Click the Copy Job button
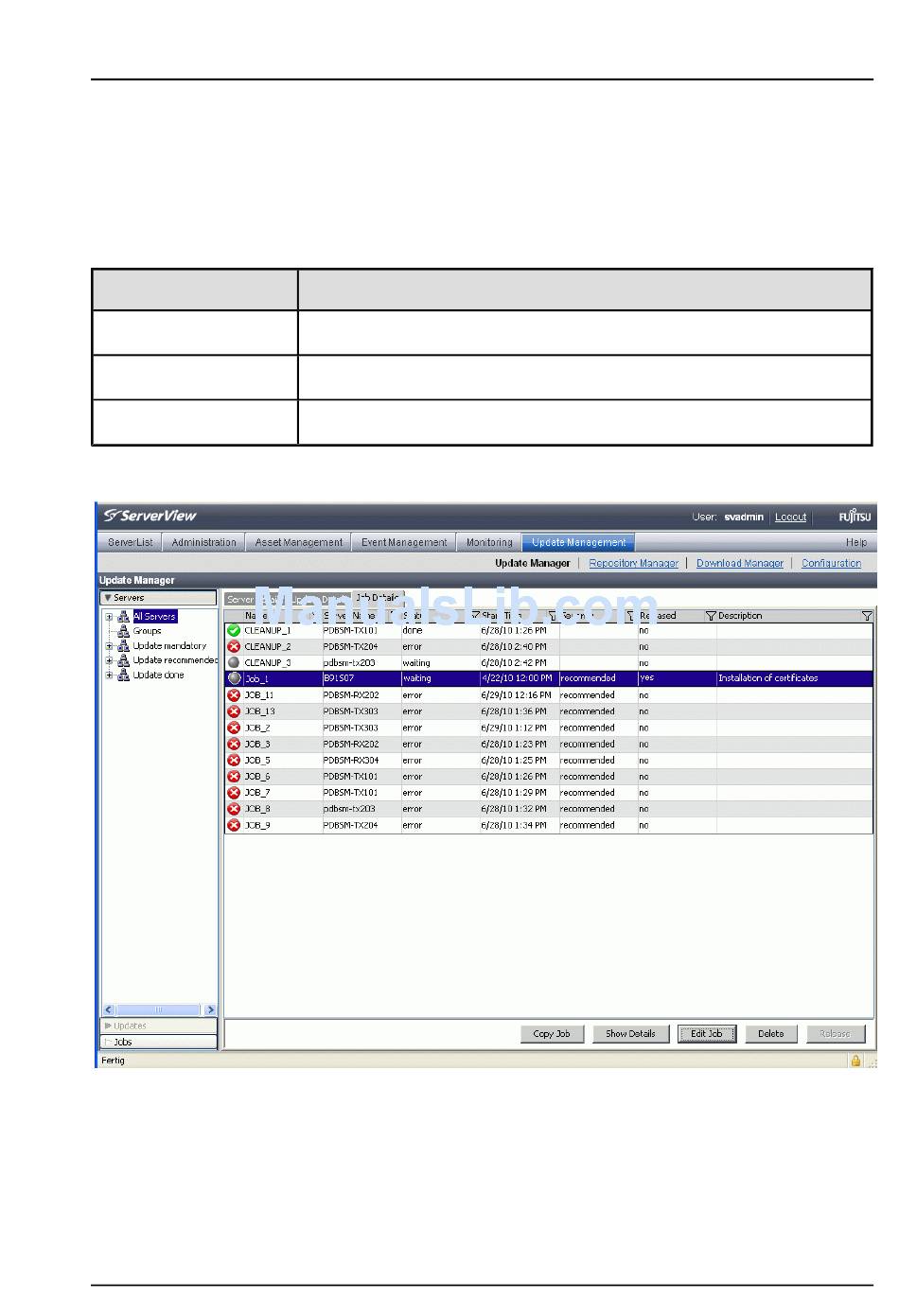The height and width of the screenshot is (1316, 899). (552, 1034)
